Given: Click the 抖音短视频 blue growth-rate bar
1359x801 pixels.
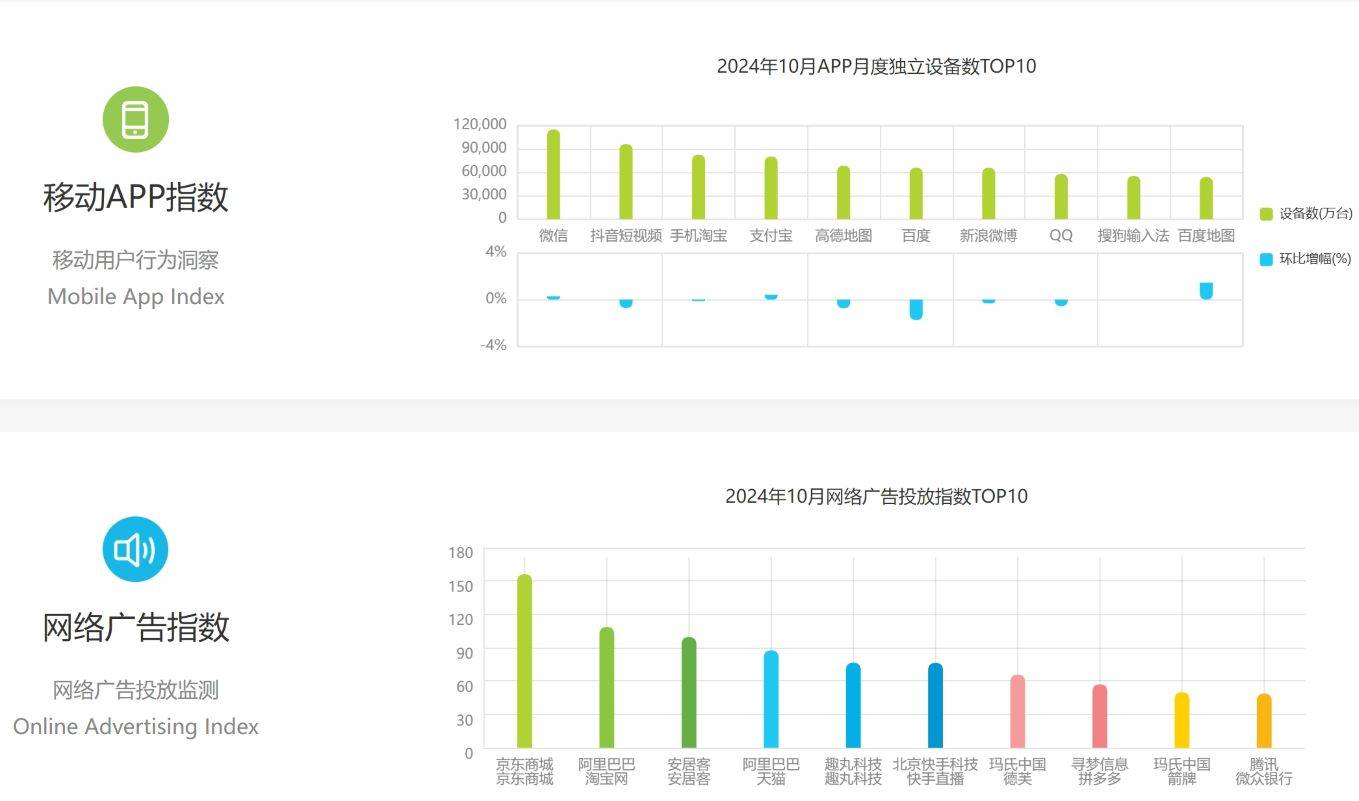Looking at the screenshot, I should click(x=626, y=303).
